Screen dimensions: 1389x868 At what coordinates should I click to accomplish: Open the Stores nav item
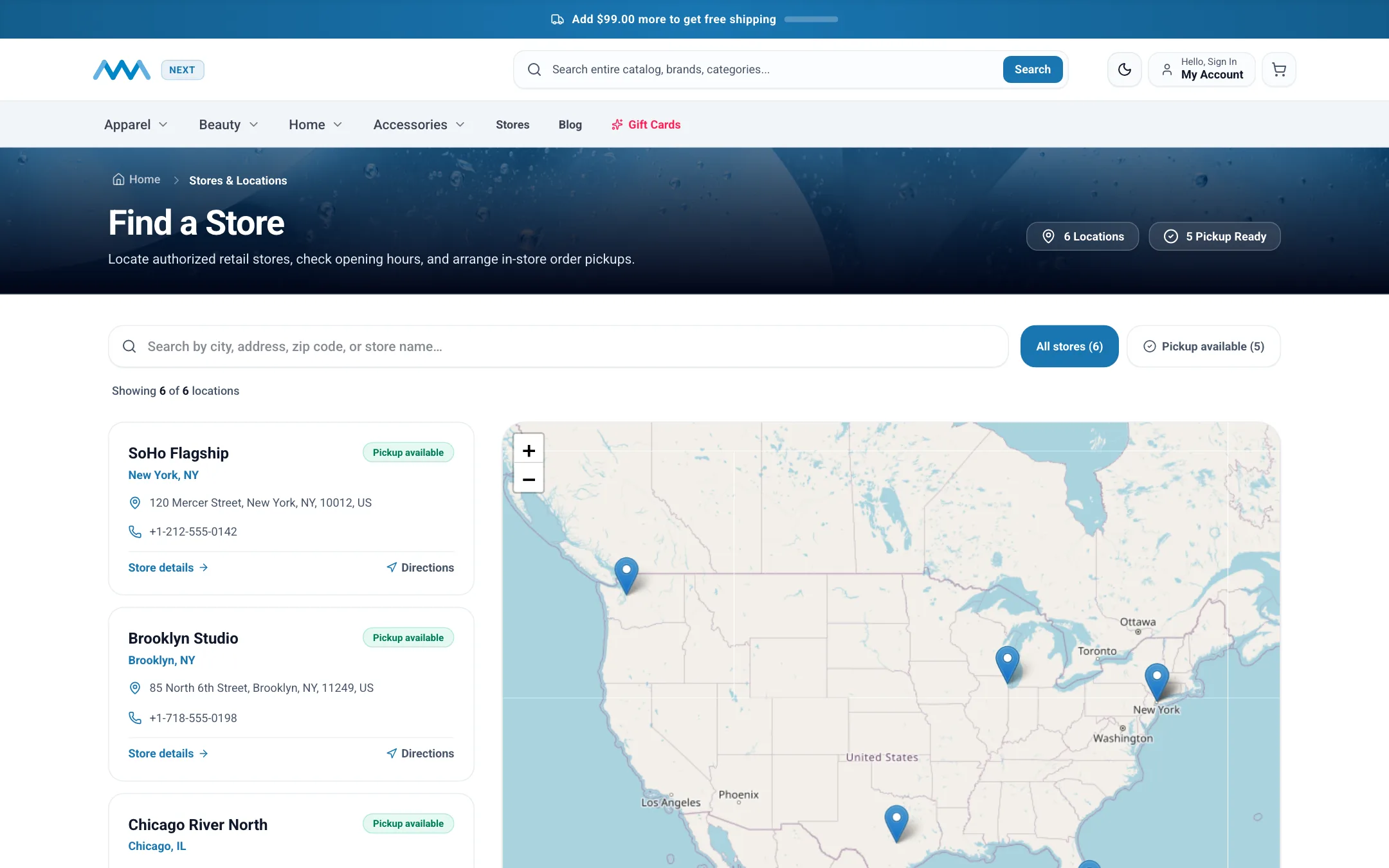tap(513, 125)
